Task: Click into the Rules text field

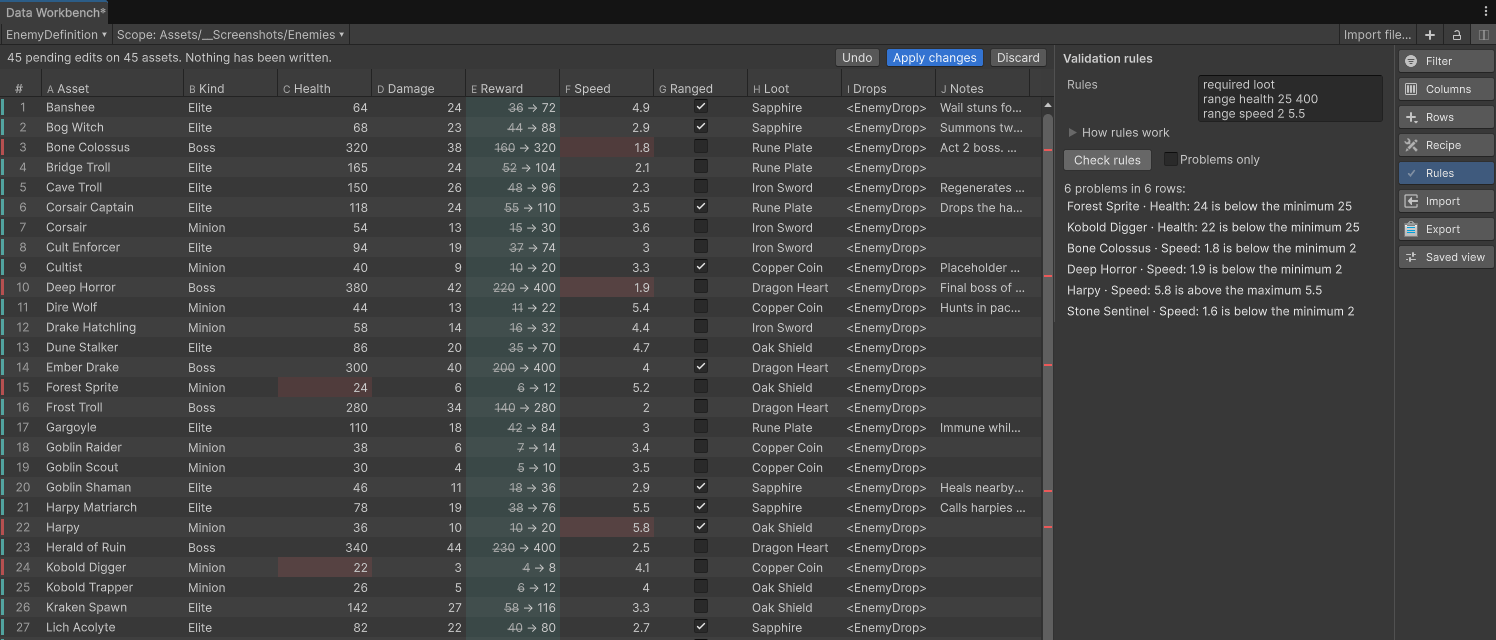Action: 1290,99
